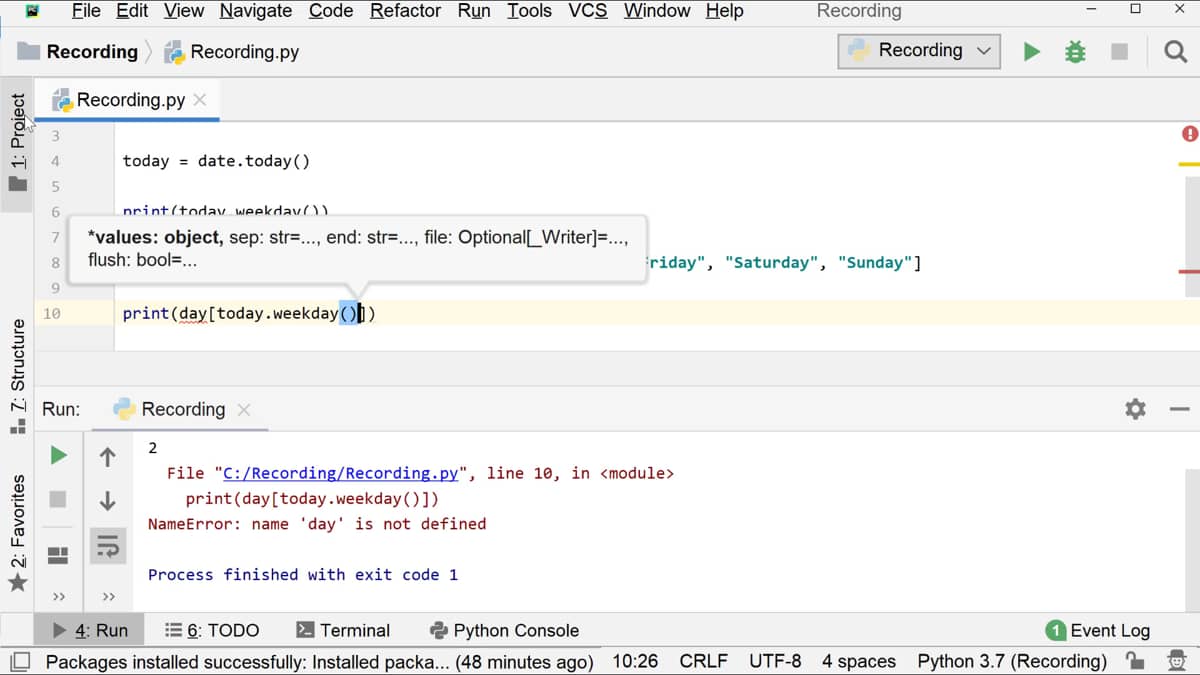Open the View menu
1200x675 pixels.
(184, 11)
